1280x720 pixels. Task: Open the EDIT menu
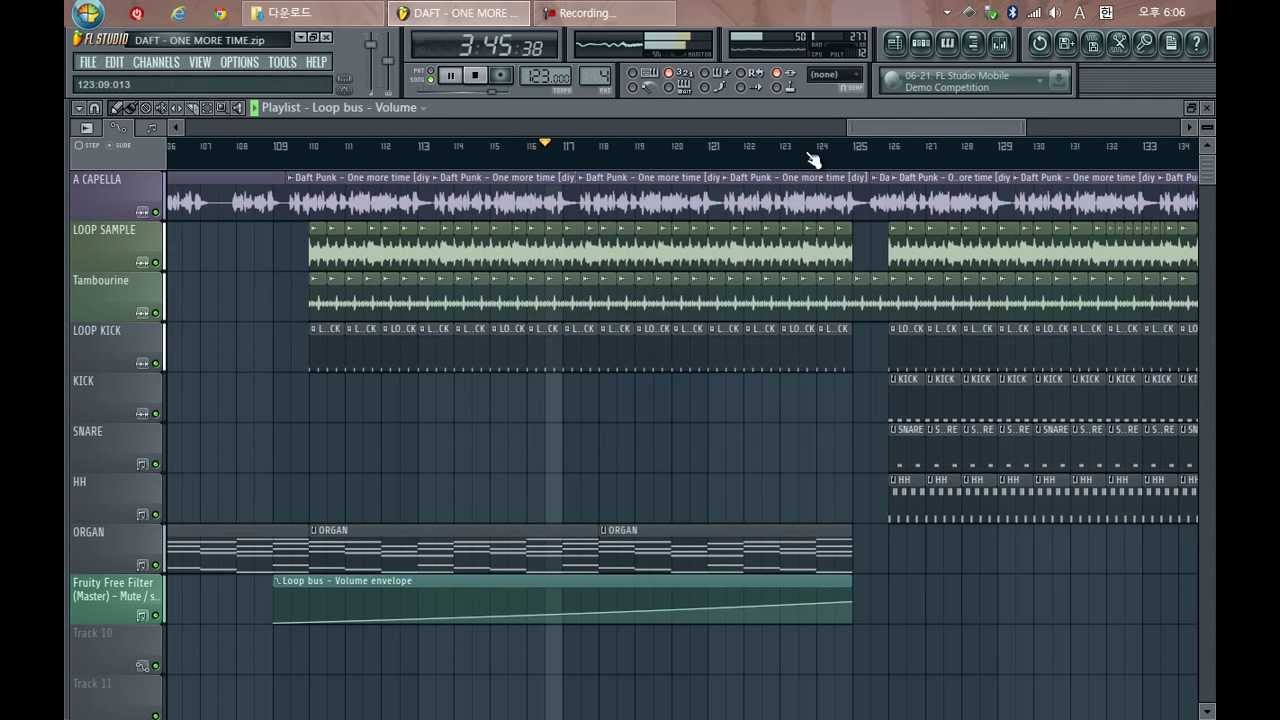pyautogui.click(x=115, y=62)
